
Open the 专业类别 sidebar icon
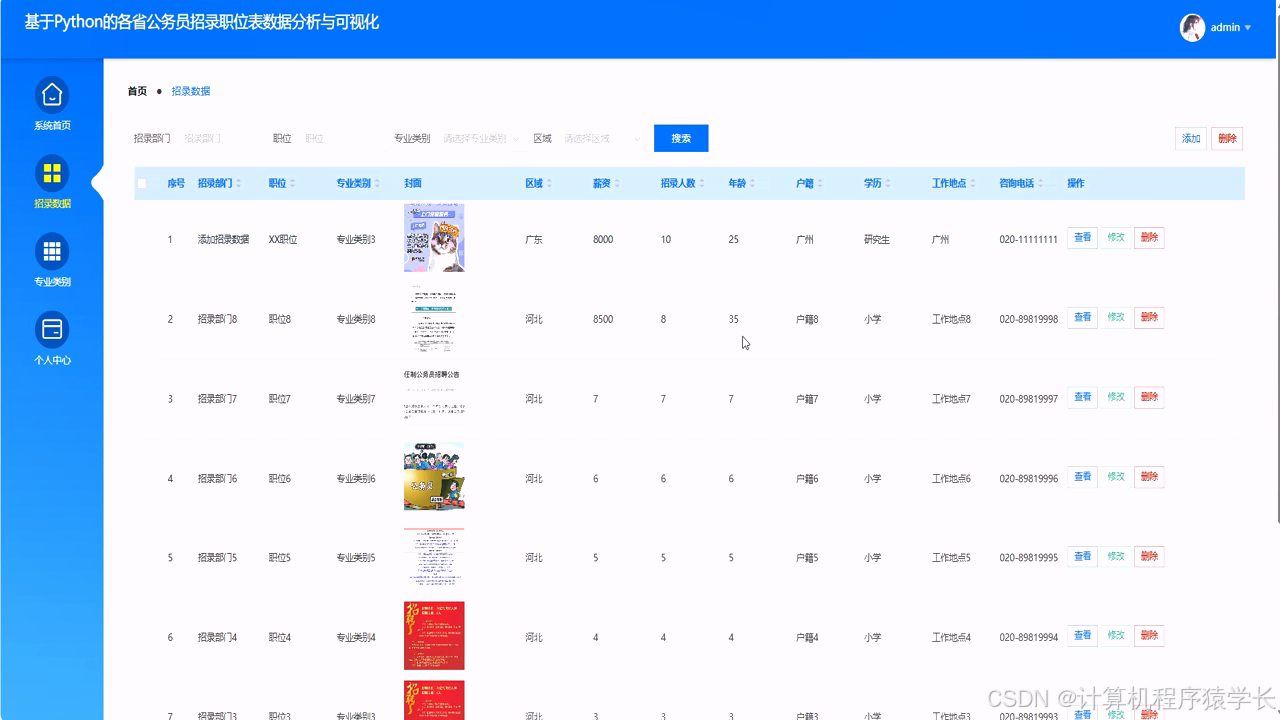52,250
